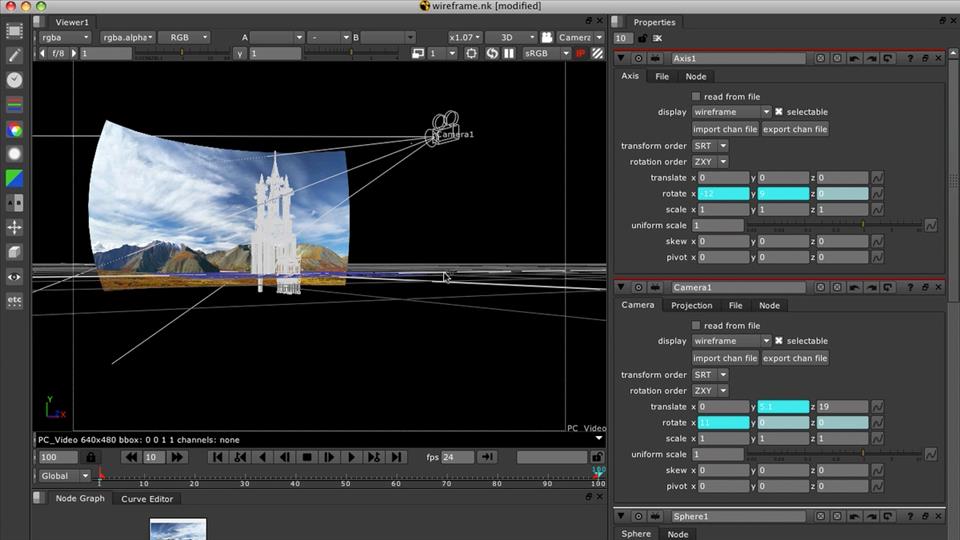Open the Merge nodes A/B icon
Viewport: 960px width, 540px height.
coord(14,203)
